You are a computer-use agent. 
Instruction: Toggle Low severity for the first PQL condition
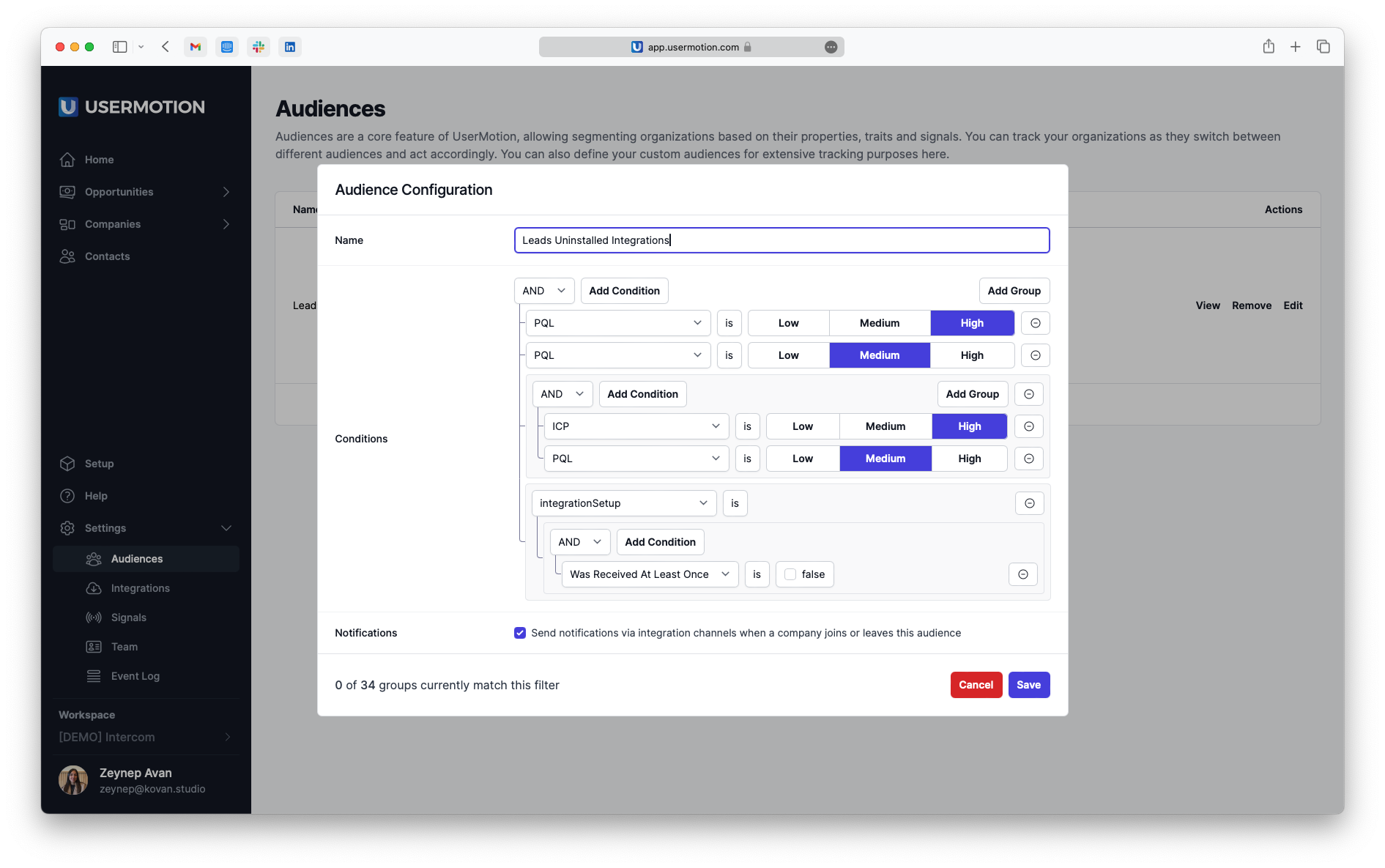tap(788, 322)
